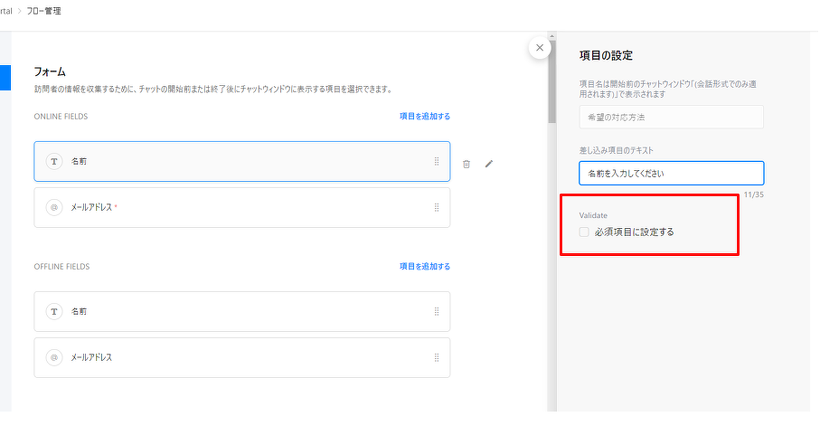820x426 pixels.
Task: Click the T text icon in online 名前
Action: click(x=54, y=161)
